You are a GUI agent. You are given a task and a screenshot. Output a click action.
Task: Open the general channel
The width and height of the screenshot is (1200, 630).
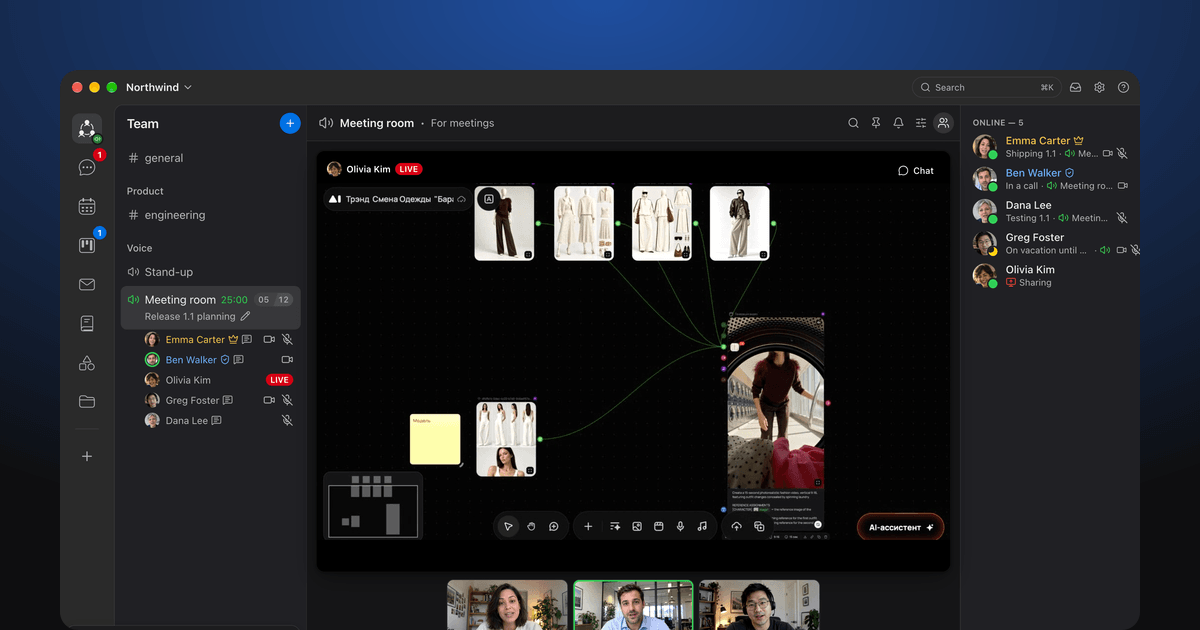[210, 158]
